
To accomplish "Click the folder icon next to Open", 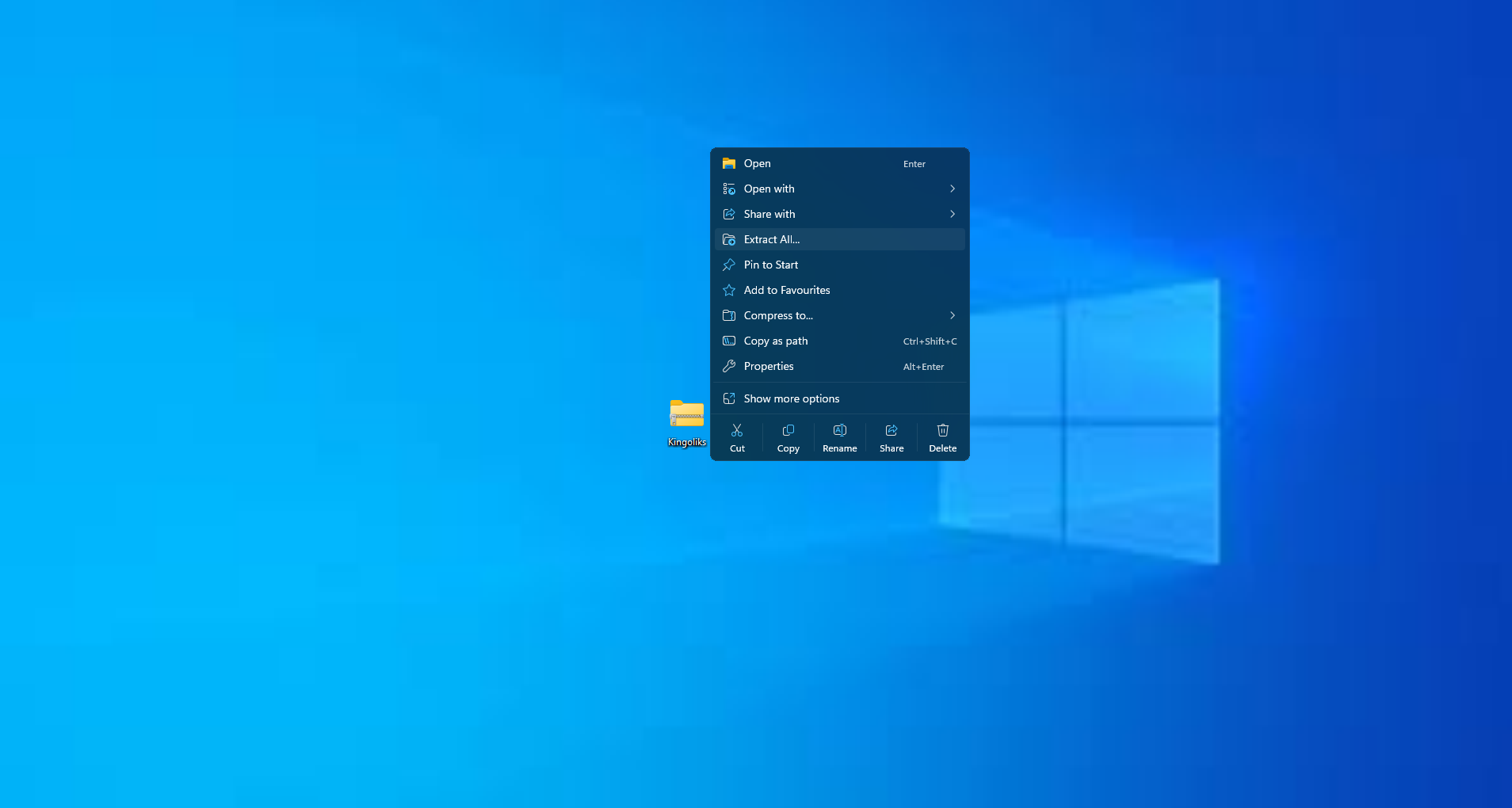I will 729,163.
